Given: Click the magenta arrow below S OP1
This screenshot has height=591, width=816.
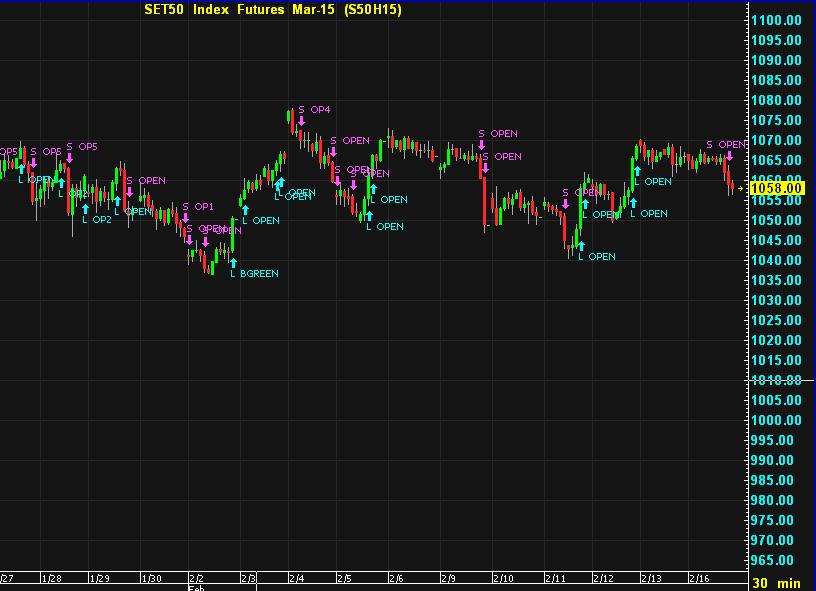Looking at the screenshot, I should [x=185, y=217].
